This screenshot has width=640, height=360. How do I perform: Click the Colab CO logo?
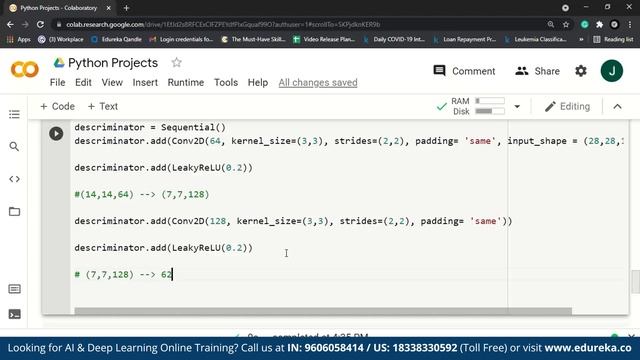click(24, 70)
